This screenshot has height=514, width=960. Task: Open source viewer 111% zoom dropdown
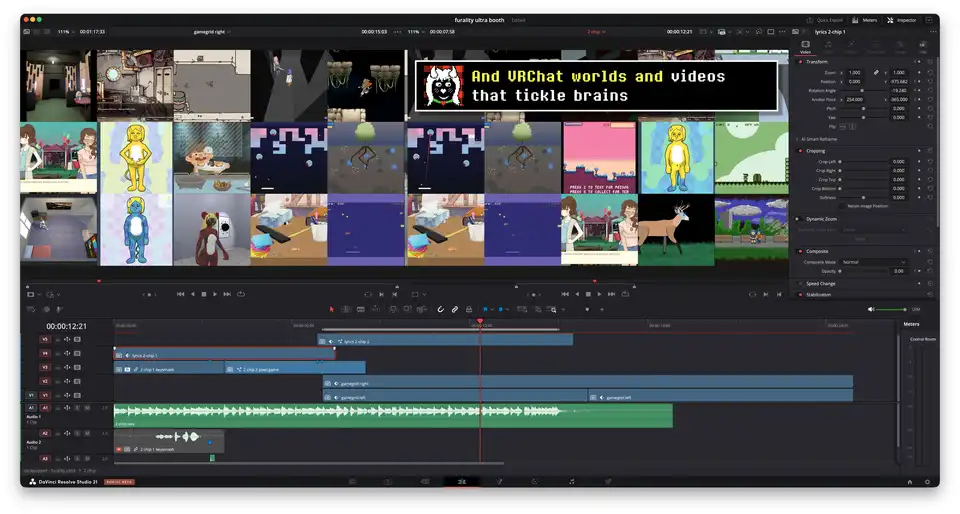(x=66, y=32)
